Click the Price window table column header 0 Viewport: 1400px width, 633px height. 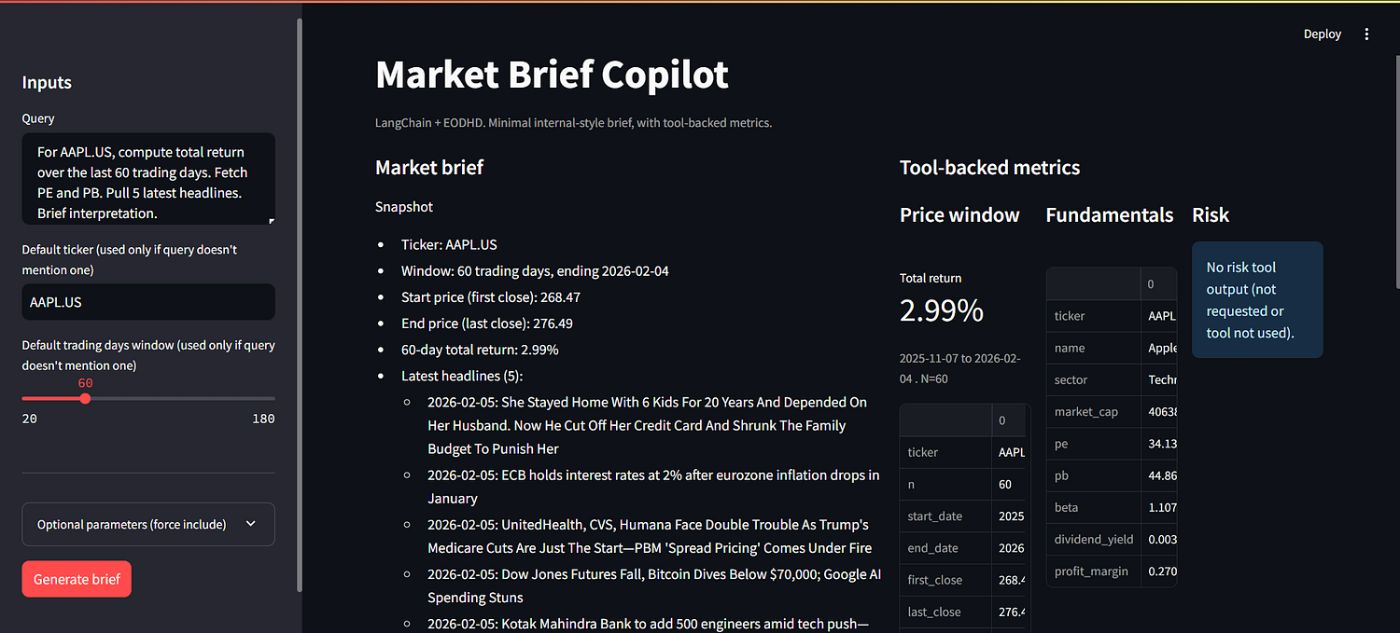[x=1003, y=420]
